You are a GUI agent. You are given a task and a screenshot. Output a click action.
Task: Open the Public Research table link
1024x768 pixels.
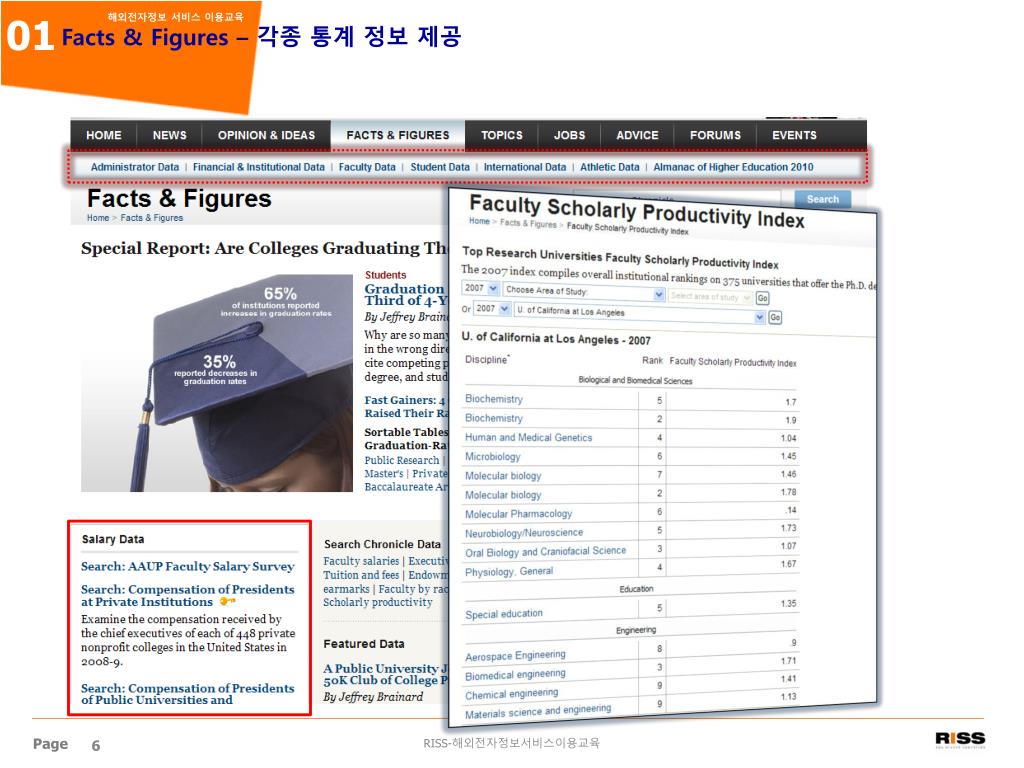click(402, 460)
